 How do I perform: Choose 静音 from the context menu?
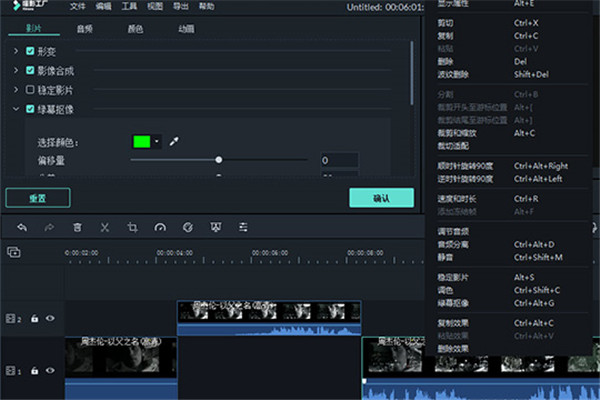[445, 257]
